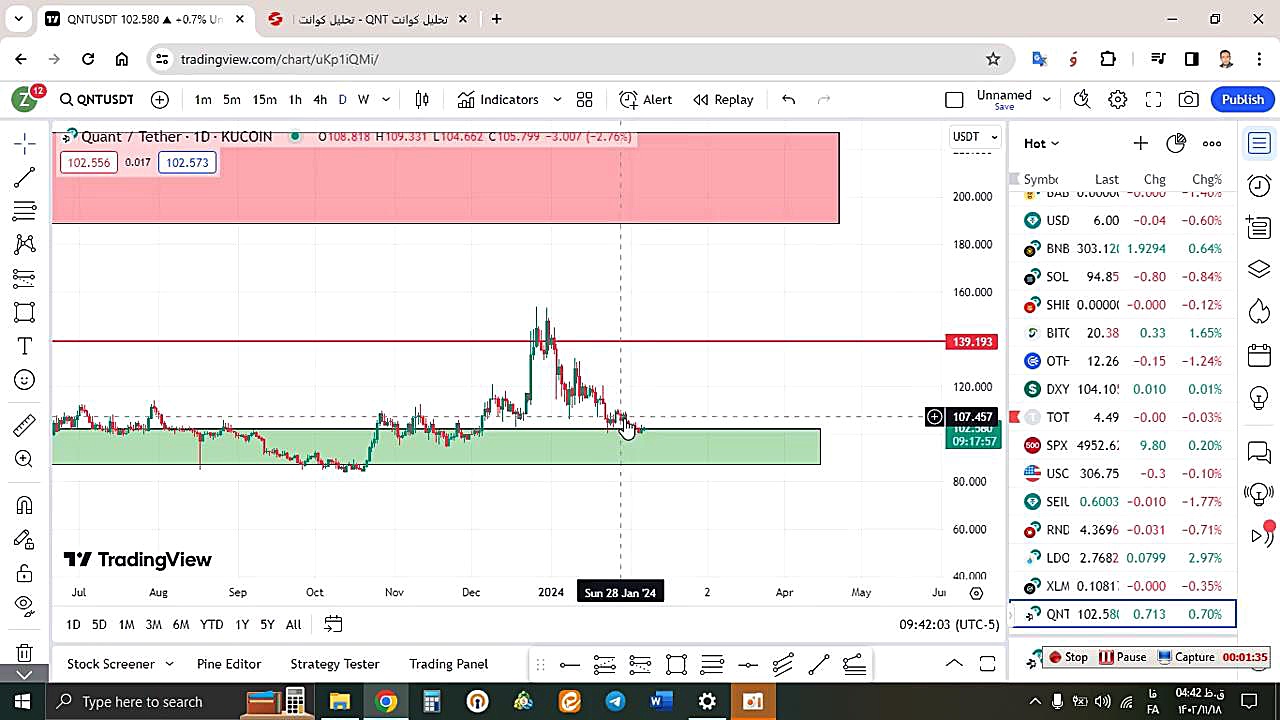The height and width of the screenshot is (720, 1280).
Task: Stop the screen recording
Action: [1068, 657]
